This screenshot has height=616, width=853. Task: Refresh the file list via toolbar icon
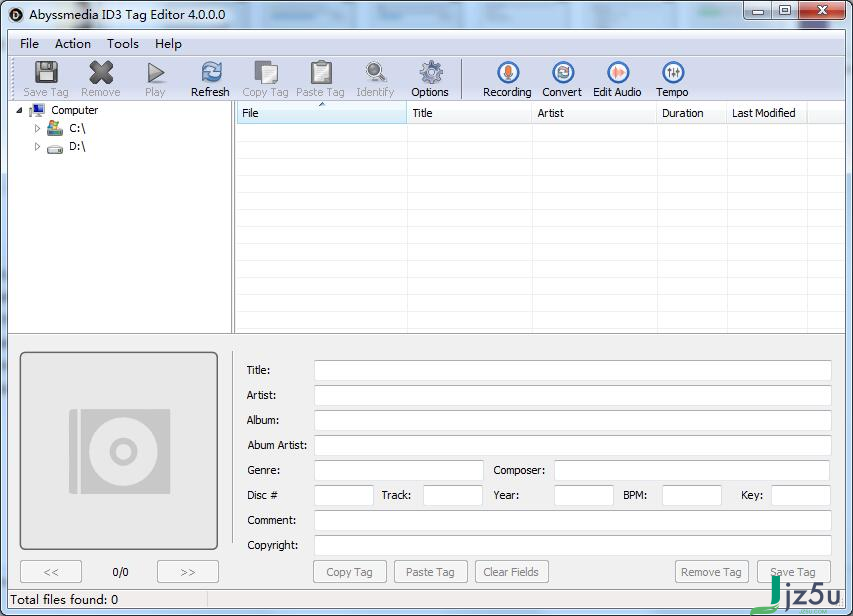tap(211, 72)
